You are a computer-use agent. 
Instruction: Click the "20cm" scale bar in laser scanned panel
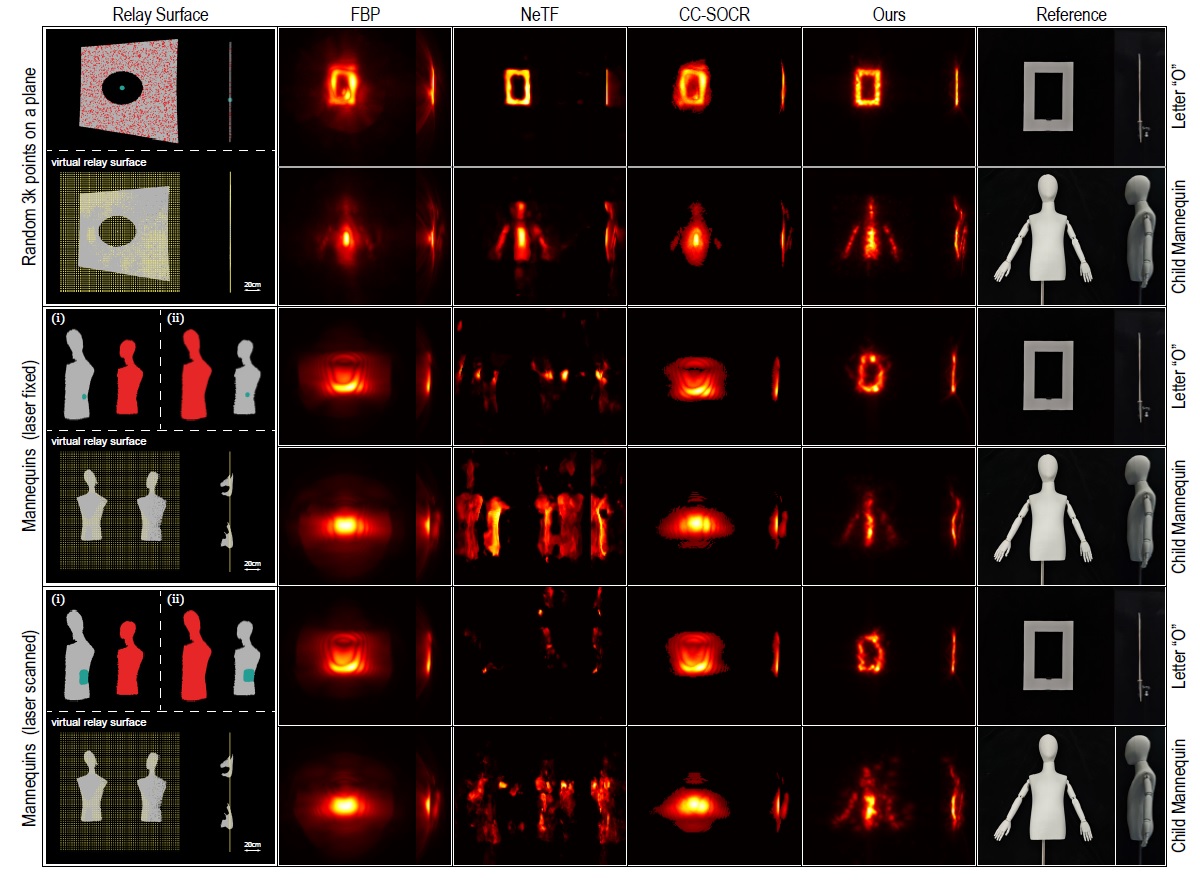tap(253, 846)
